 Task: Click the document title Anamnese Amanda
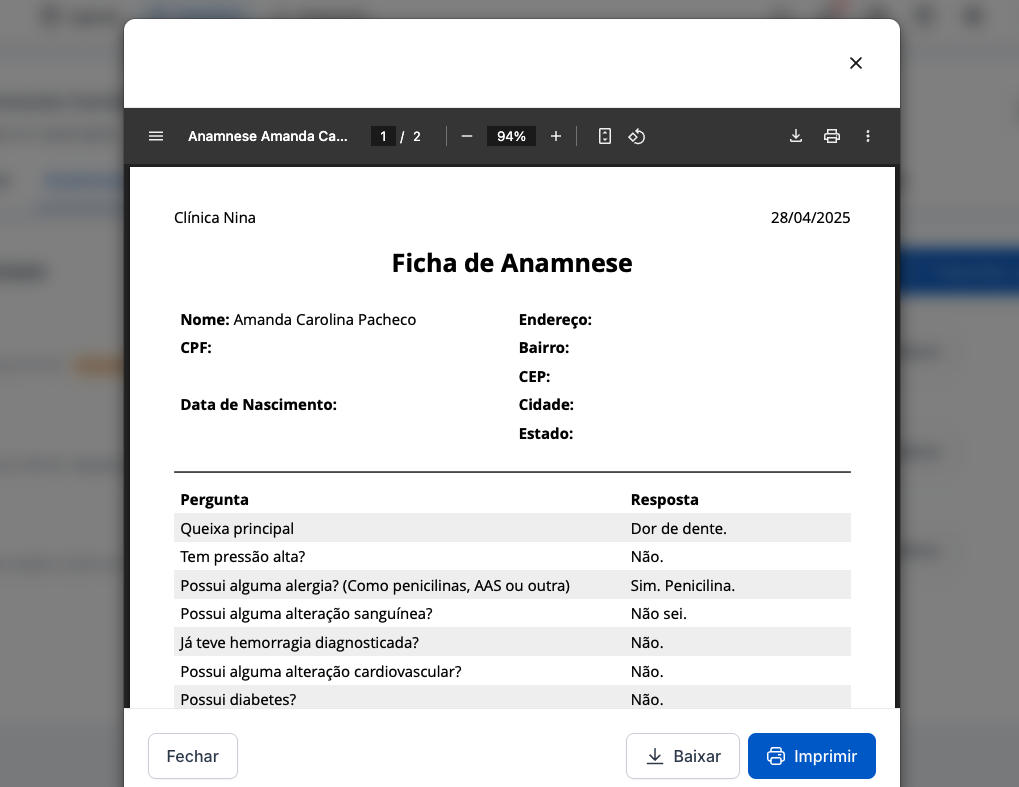click(268, 136)
